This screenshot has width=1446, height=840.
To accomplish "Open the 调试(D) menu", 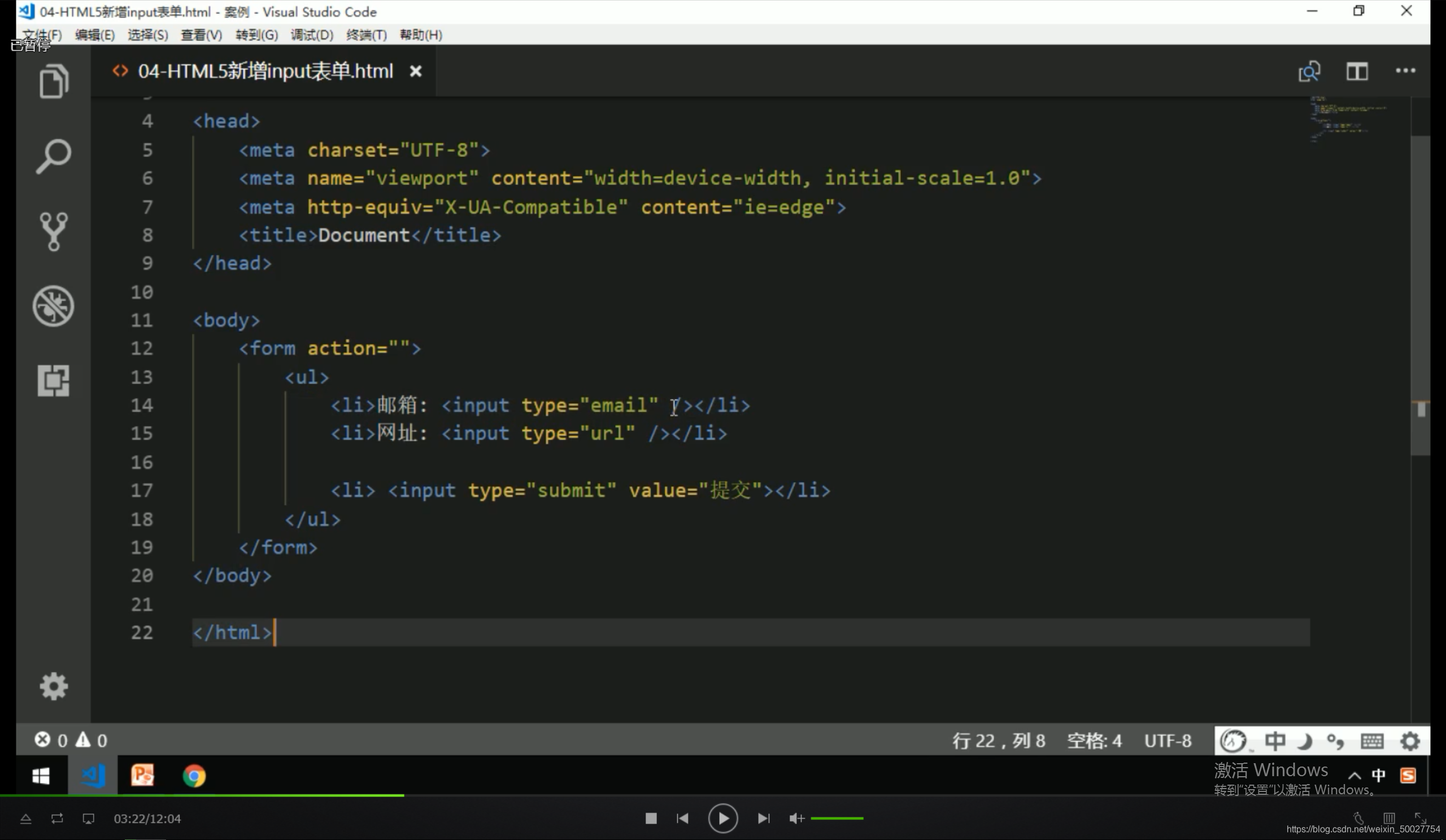I will [312, 35].
